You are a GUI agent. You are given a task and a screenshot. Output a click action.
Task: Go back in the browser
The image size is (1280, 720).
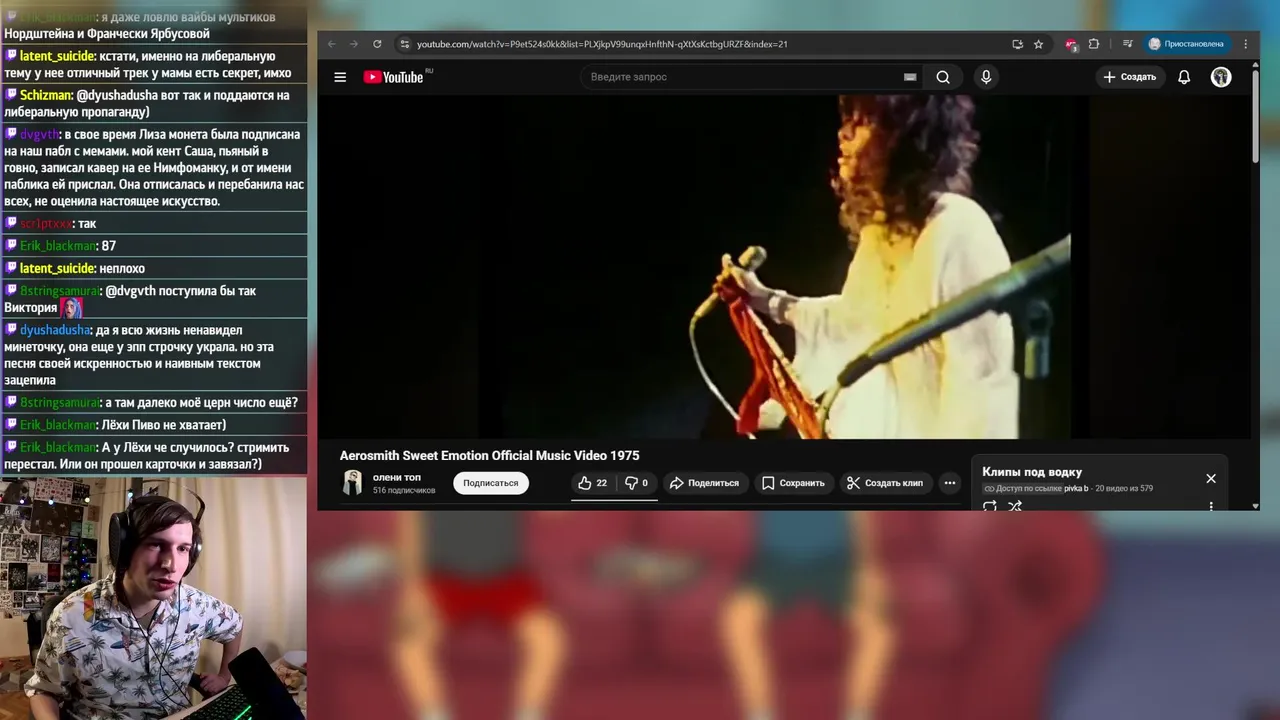(332, 44)
